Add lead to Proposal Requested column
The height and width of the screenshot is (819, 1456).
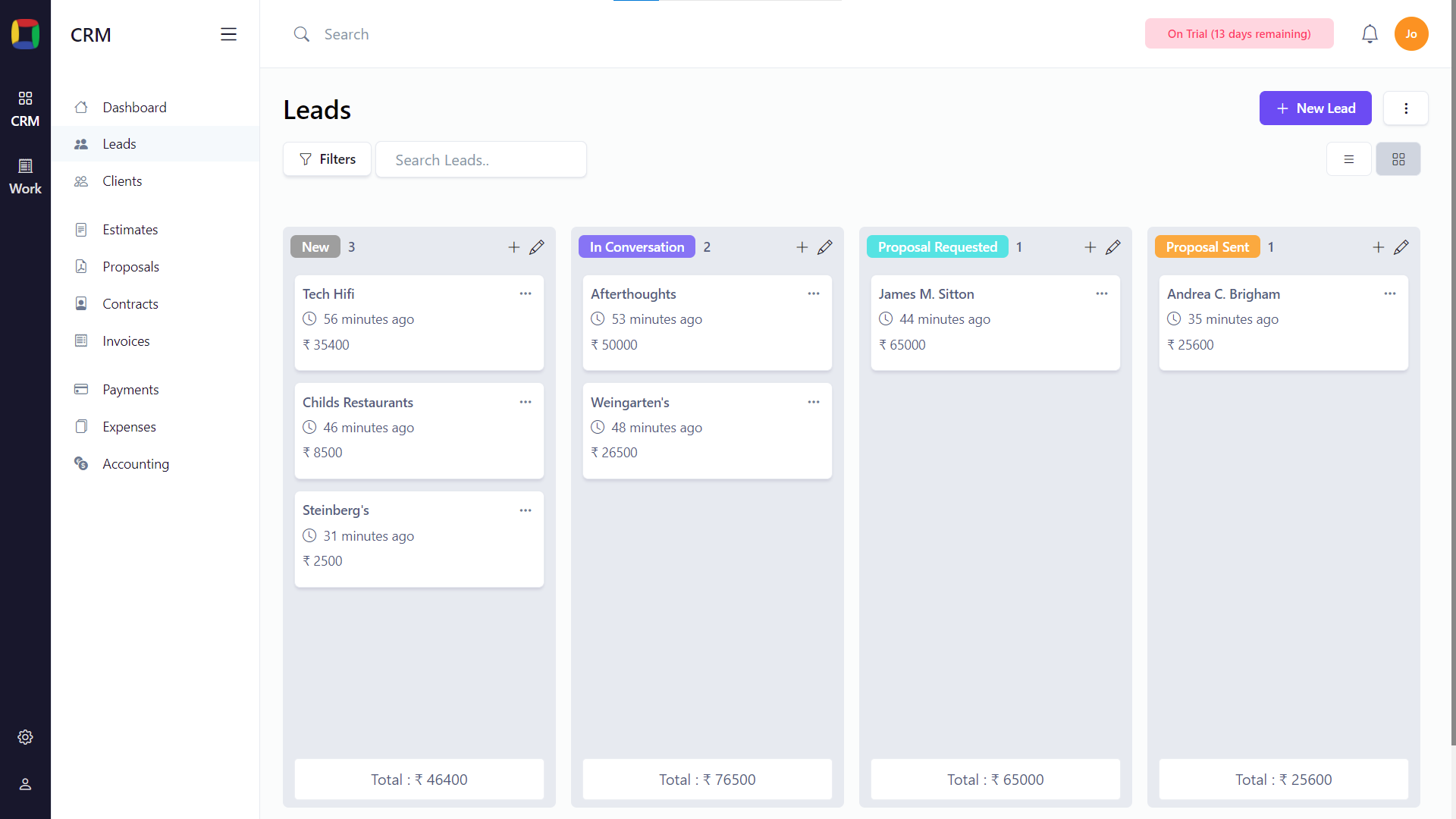click(1090, 247)
